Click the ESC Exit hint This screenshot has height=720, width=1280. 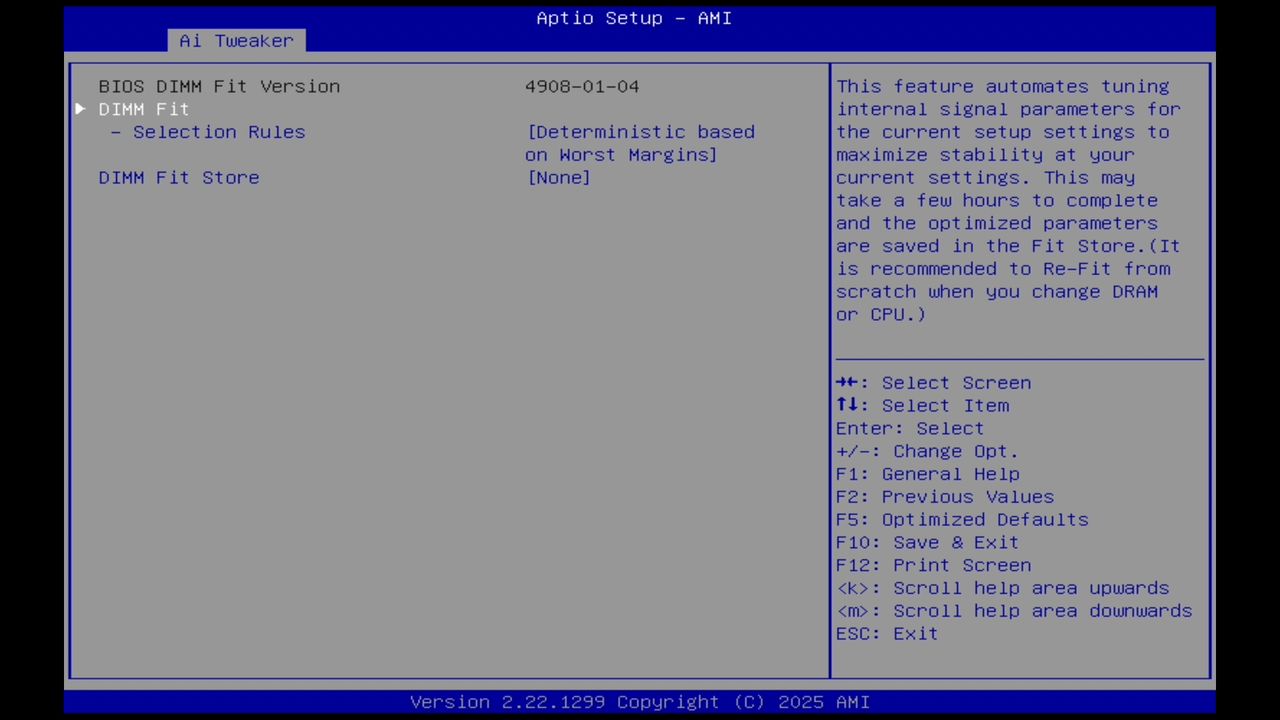click(x=886, y=633)
